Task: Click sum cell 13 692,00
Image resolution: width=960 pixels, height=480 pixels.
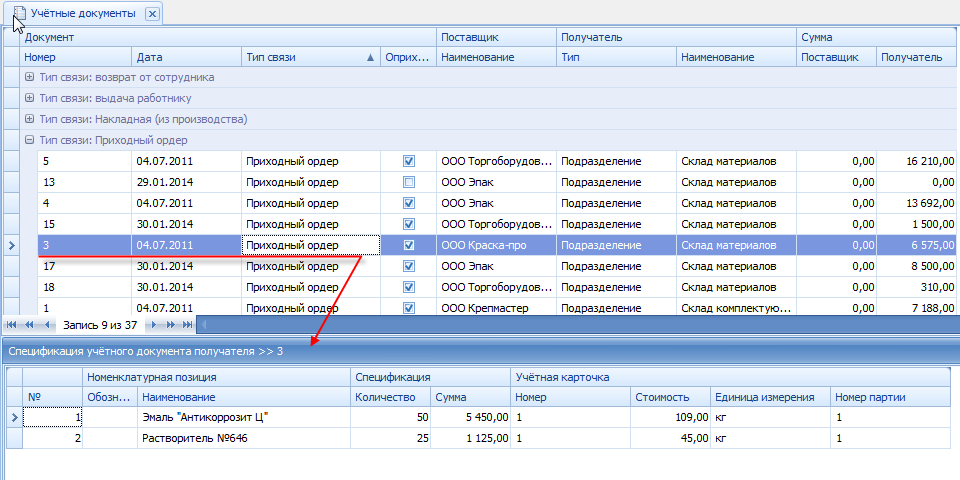Action: coord(918,203)
